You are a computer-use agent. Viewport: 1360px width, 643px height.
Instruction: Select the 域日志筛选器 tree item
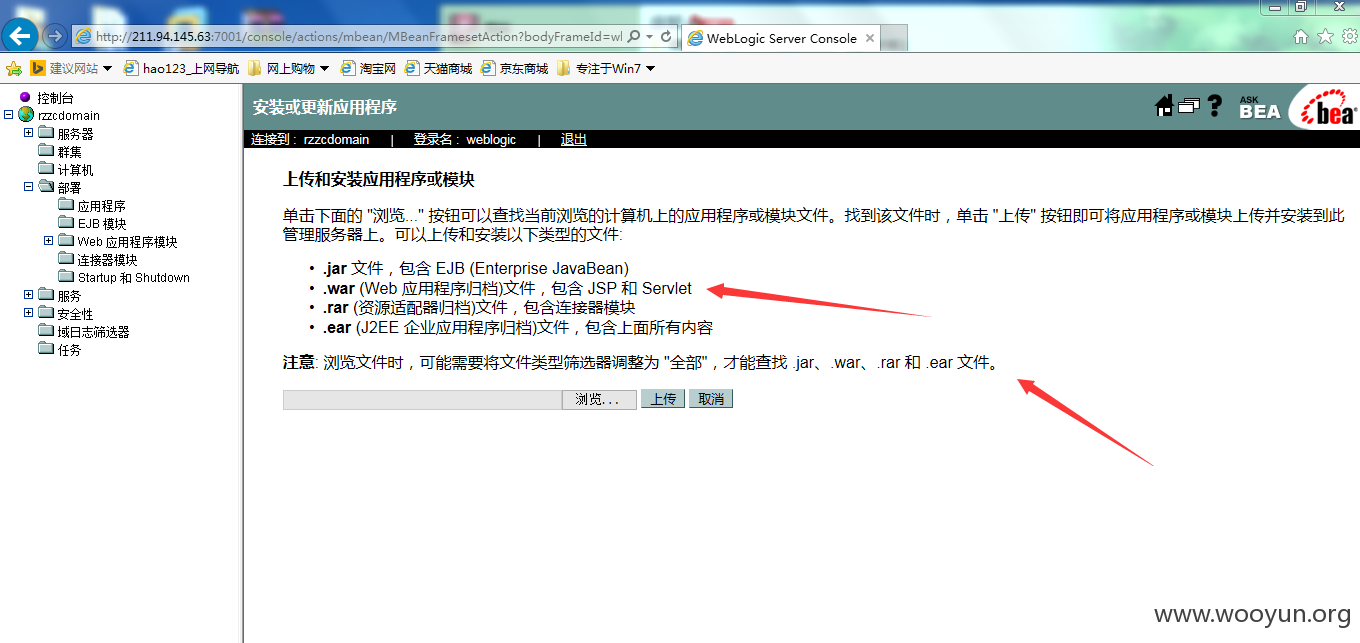pyautogui.click(x=93, y=332)
